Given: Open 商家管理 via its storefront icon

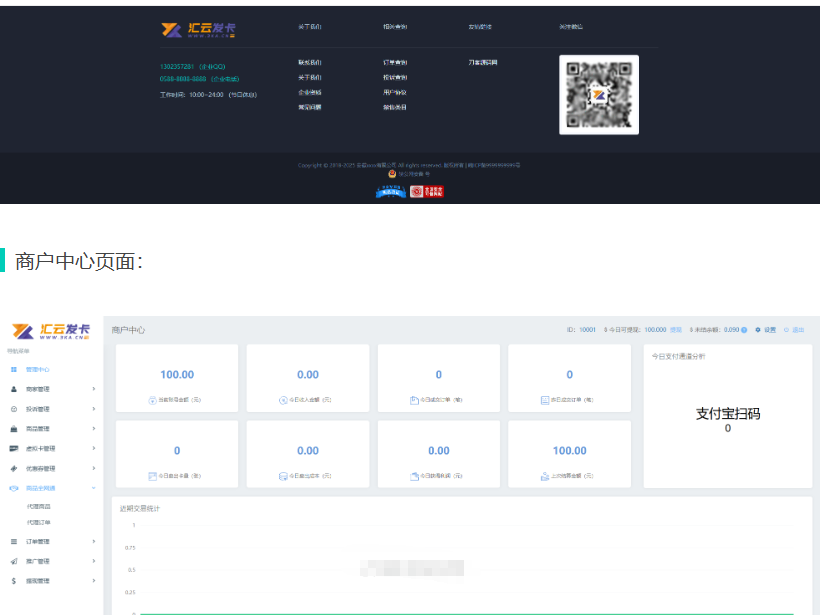Looking at the screenshot, I should tap(14, 388).
